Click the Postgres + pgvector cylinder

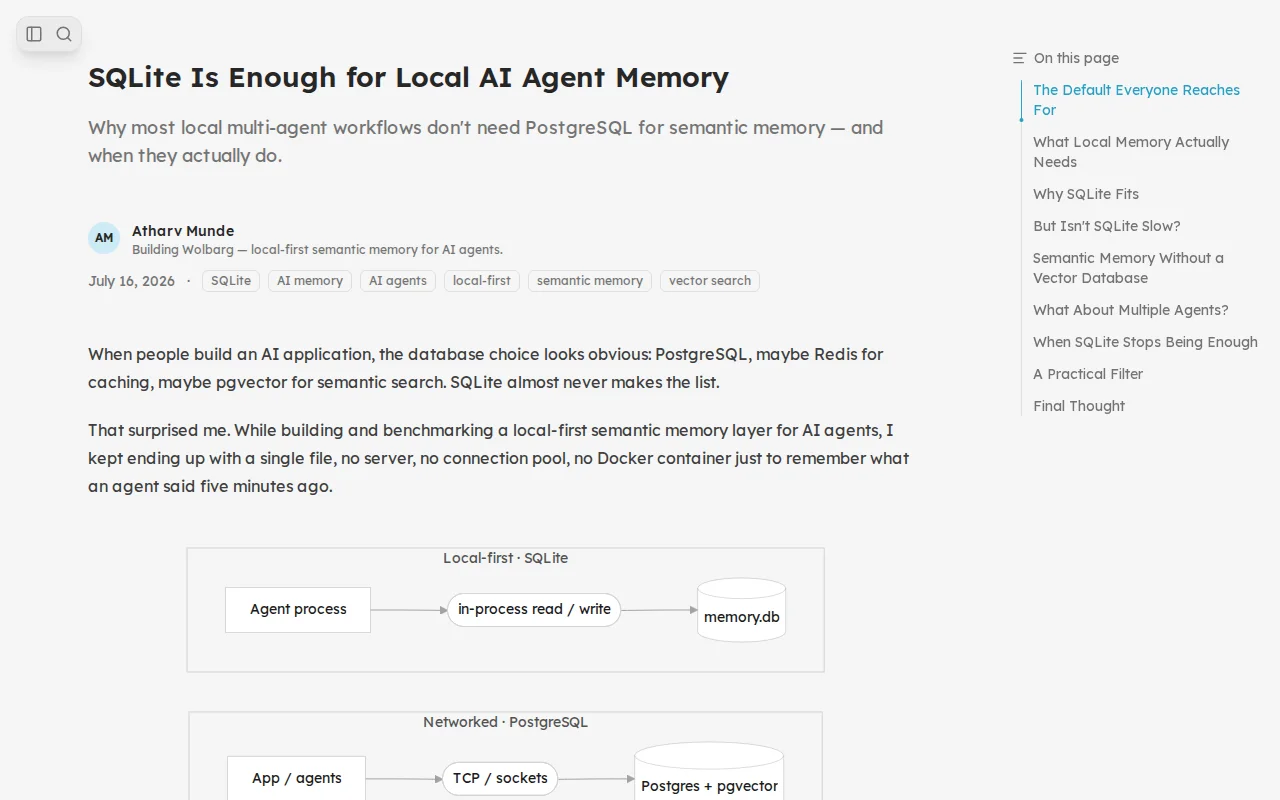pos(709,772)
